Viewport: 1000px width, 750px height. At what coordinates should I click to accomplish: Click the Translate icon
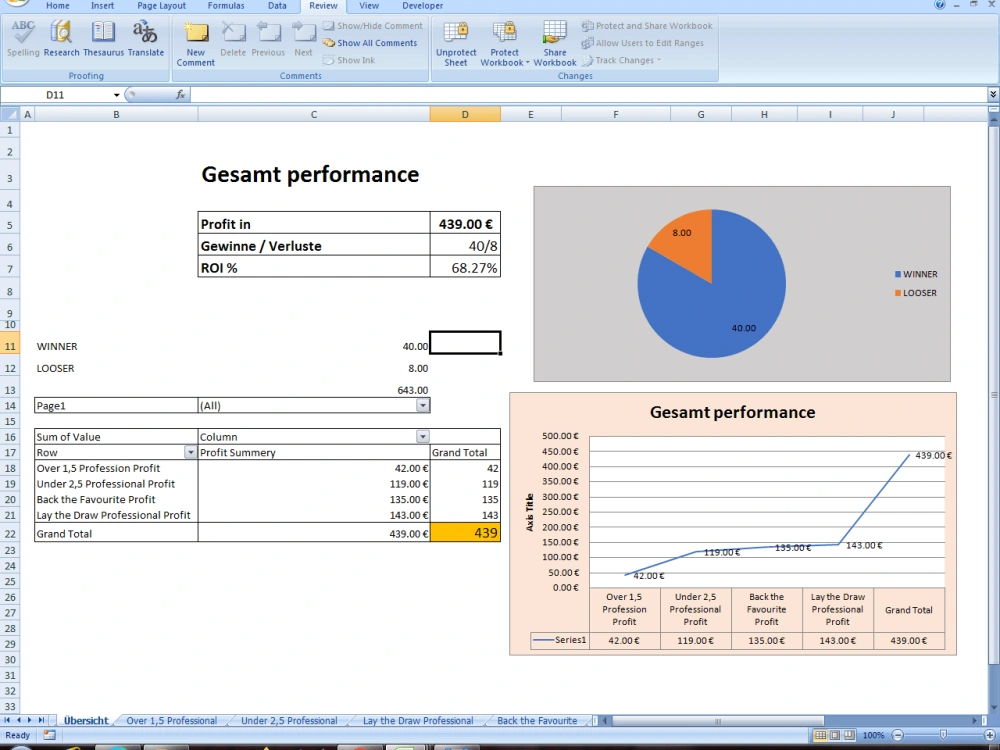coord(145,40)
